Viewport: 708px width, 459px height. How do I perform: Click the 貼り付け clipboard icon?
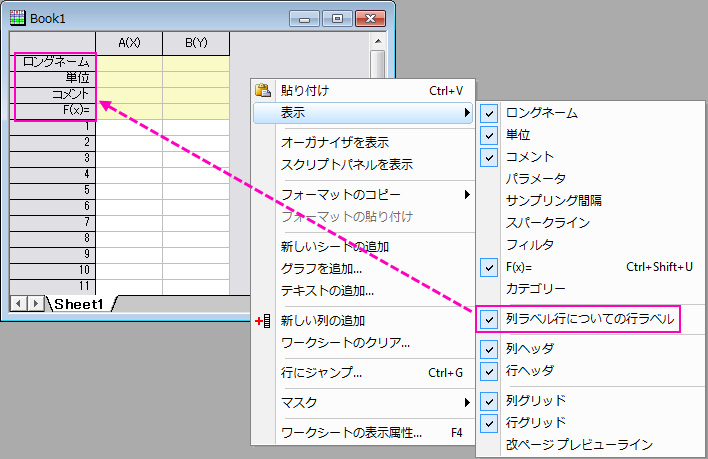263,90
